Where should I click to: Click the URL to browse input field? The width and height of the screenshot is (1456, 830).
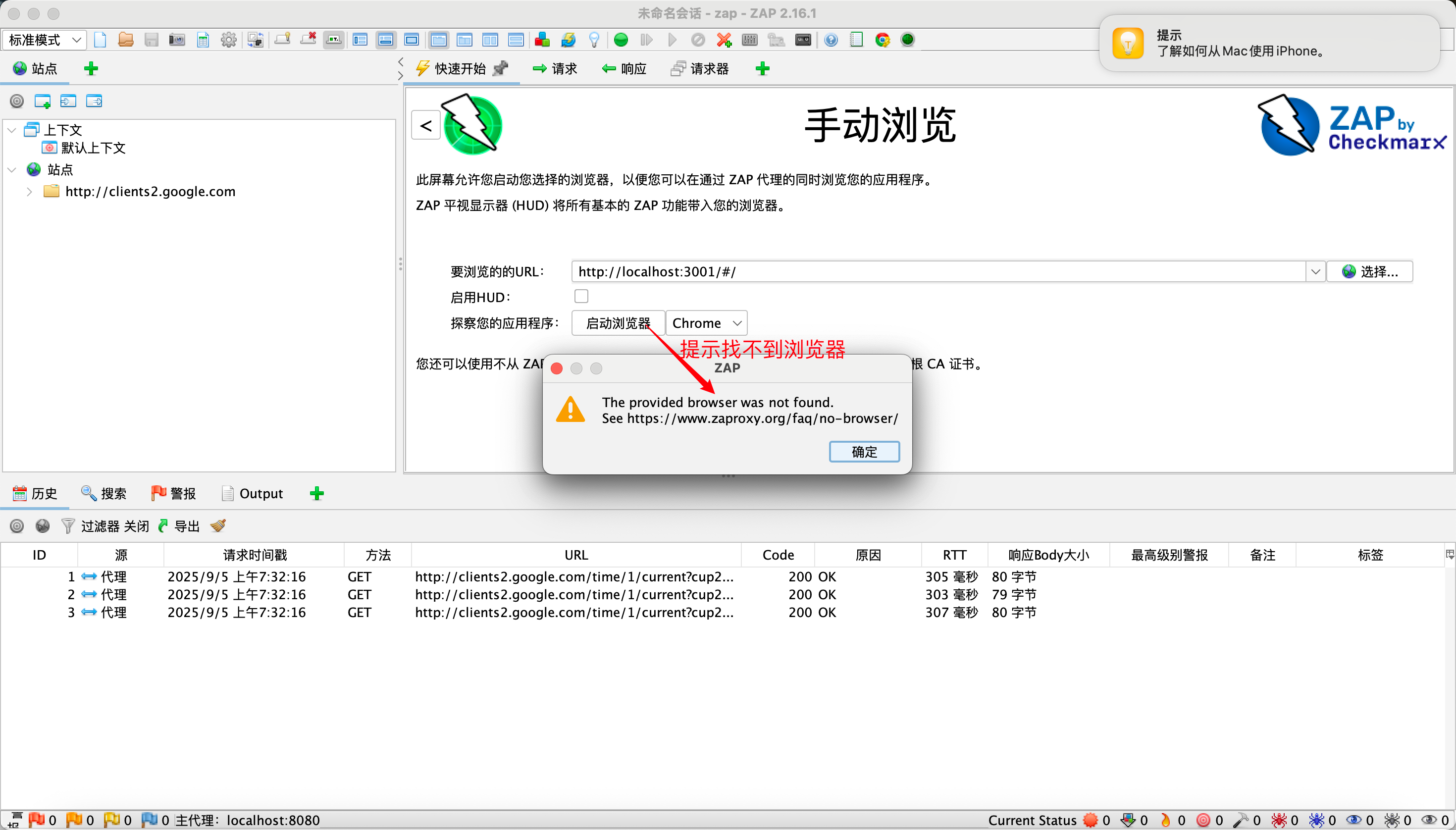click(x=938, y=271)
